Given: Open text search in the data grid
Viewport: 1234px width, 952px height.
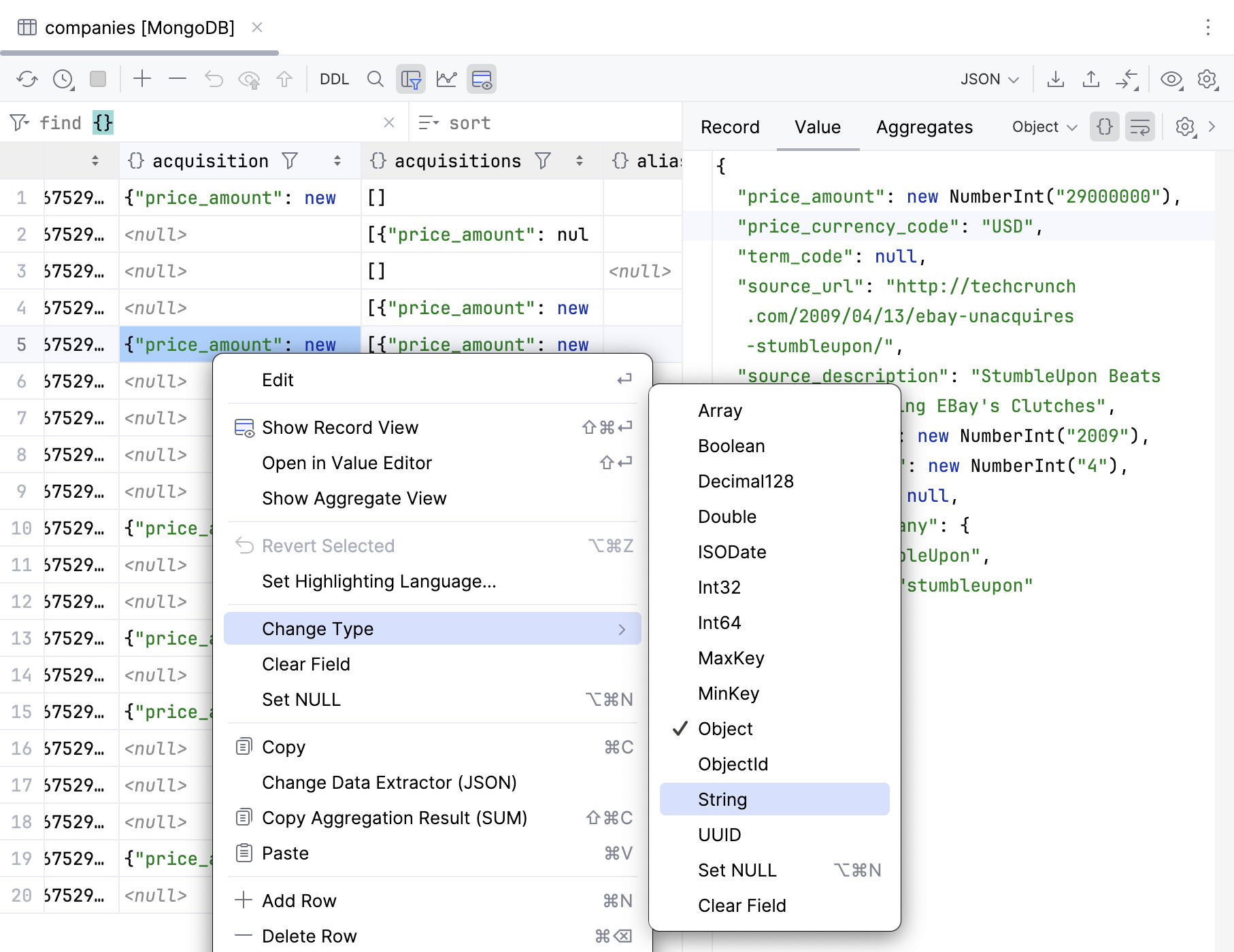Looking at the screenshot, I should (x=375, y=78).
